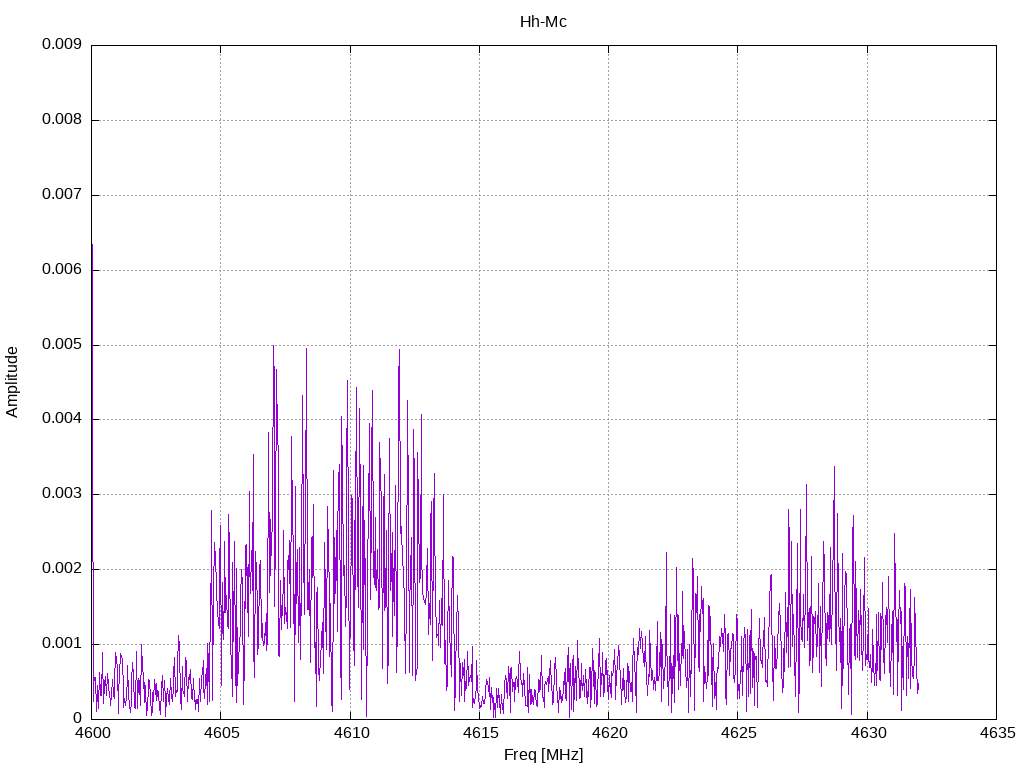Viewport: 1024px width, 768px height.
Task: Click the vertical Amplitude y-axis label
Action: pyautogui.click(x=13, y=381)
